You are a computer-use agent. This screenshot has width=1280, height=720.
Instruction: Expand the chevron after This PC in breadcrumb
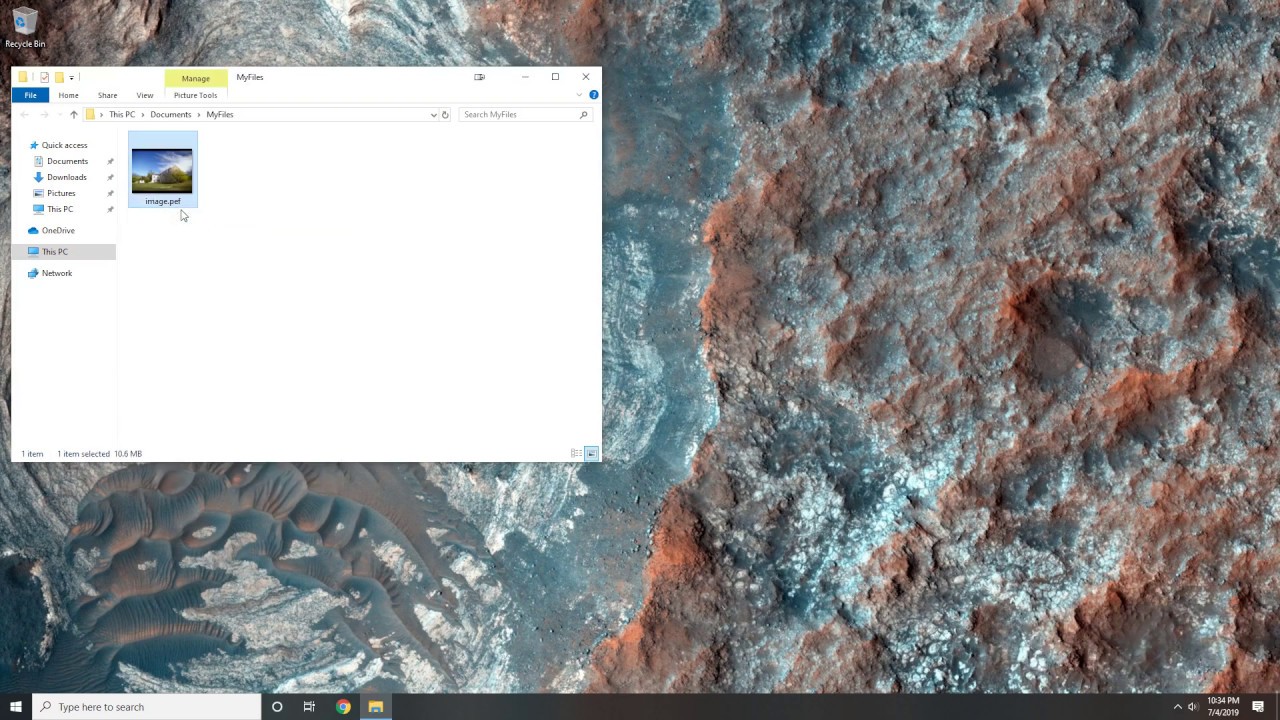coord(143,115)
